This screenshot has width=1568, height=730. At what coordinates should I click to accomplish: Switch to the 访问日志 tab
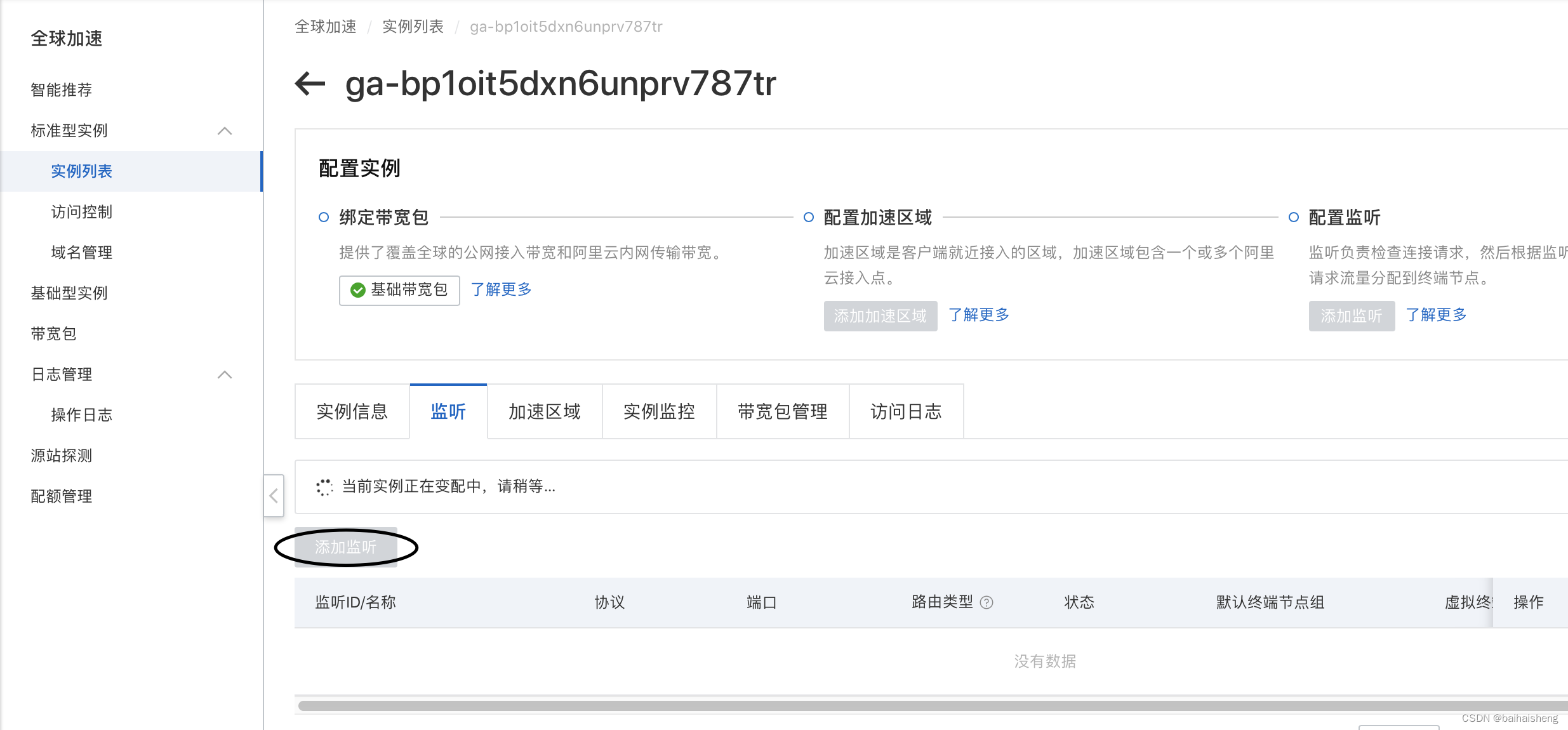click(x=905, y=411)
